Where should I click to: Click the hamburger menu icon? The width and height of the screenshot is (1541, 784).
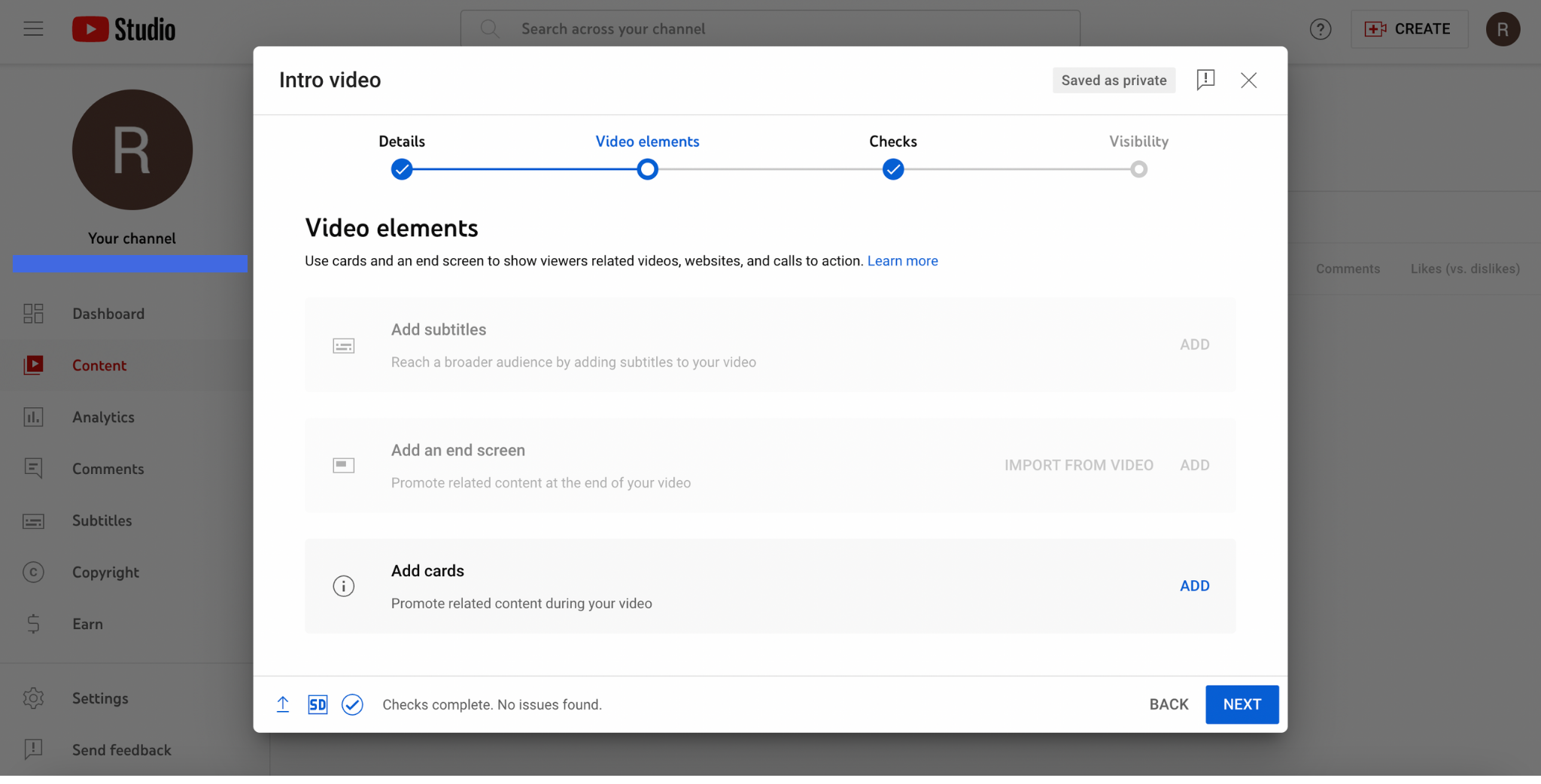pos(33,29)
